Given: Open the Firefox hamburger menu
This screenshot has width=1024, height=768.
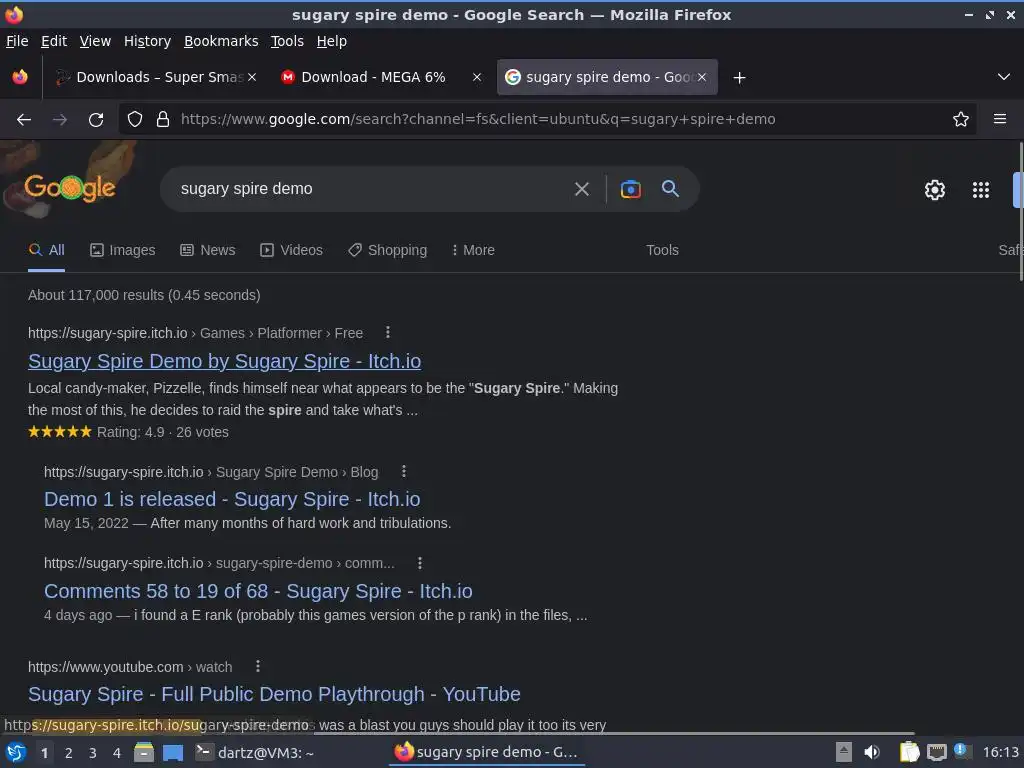Looking at the screenshot, I should tap(999, 119).
